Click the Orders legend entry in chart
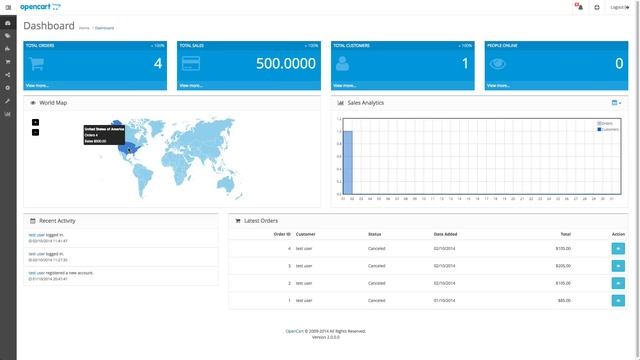This screenshot has height=360, width=640. 605,123
